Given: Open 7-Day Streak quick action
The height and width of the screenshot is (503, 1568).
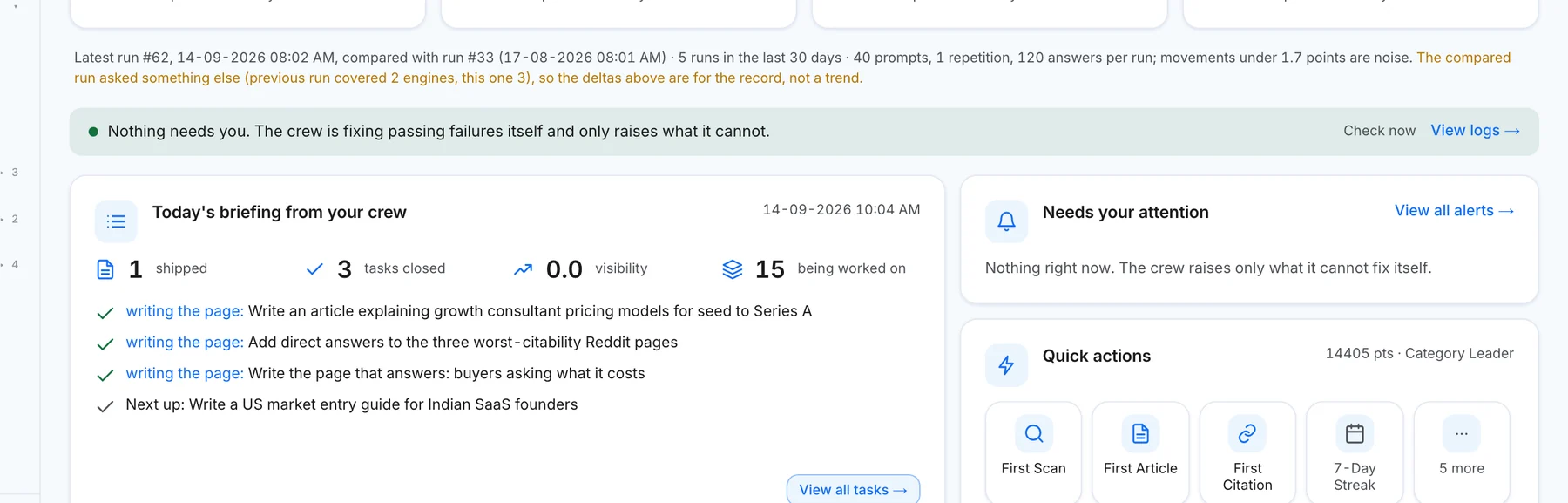Looking at the screenshot, I should click(x=1355, y=452).
